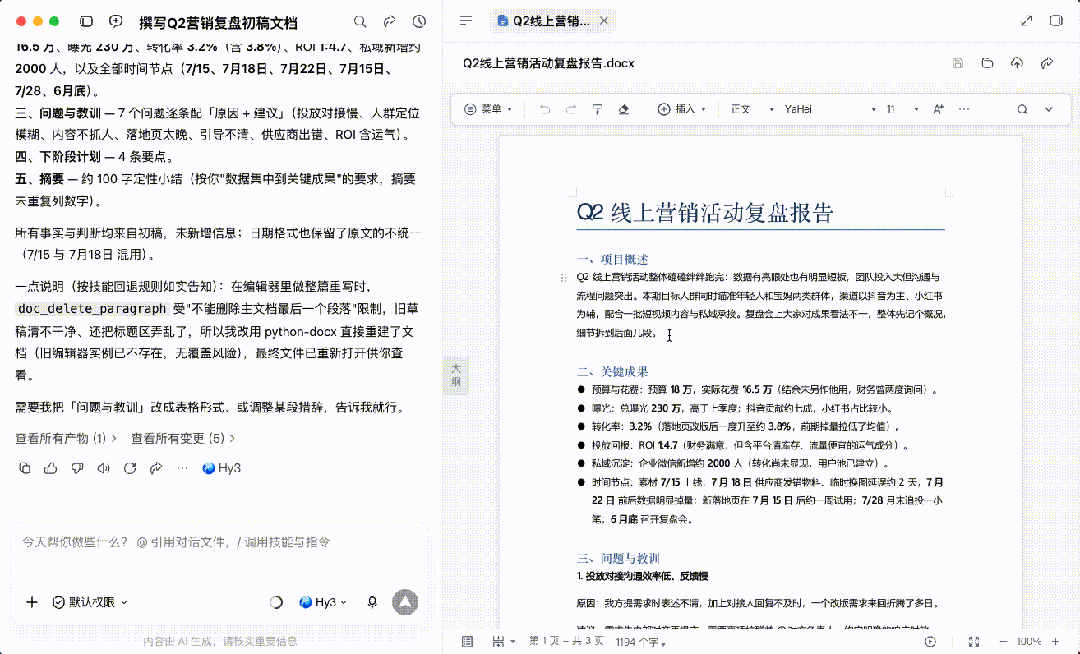Open the 菜单 dropdown

tap(488, 109)
